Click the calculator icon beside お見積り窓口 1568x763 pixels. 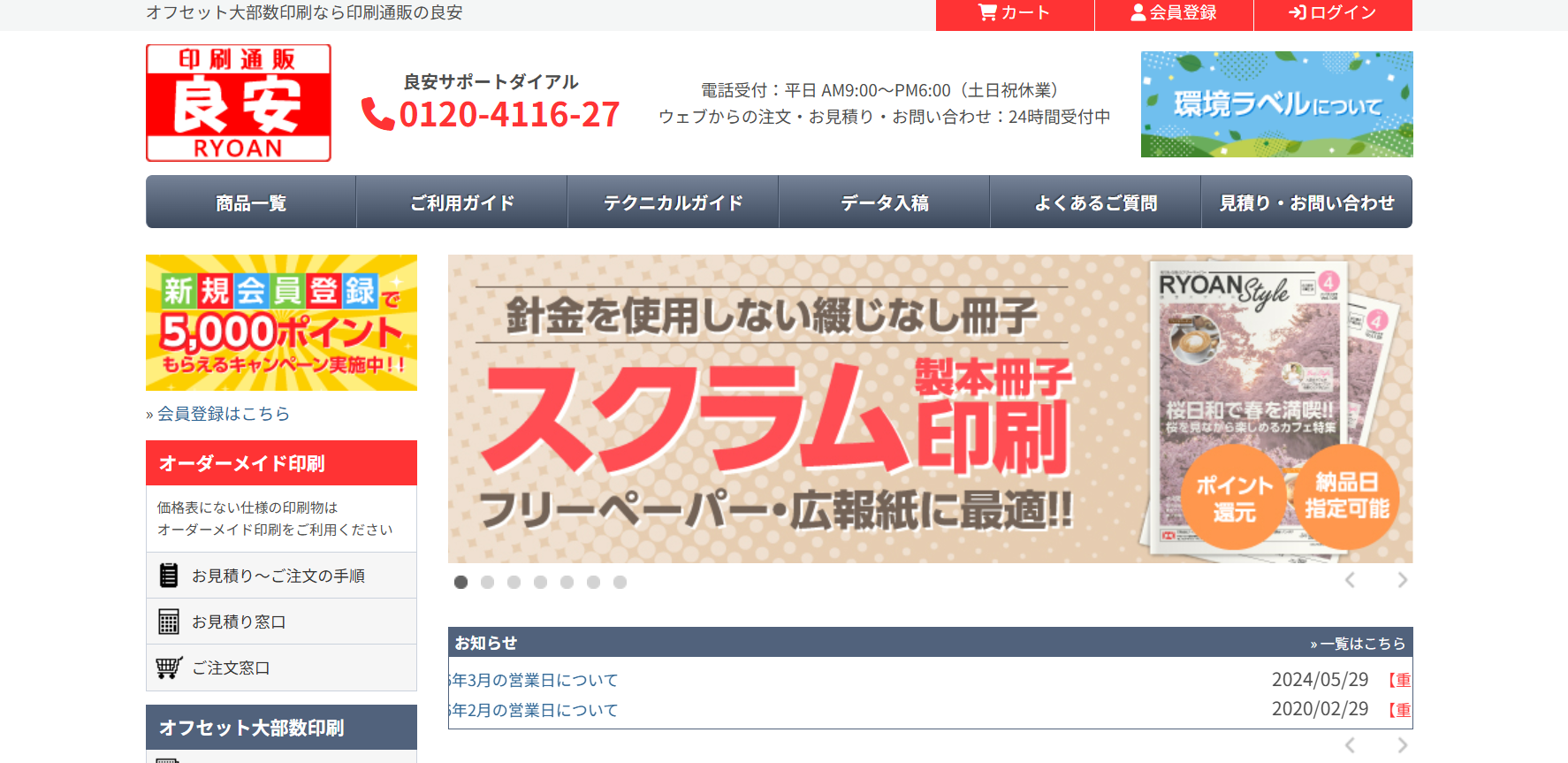(169, 622)
